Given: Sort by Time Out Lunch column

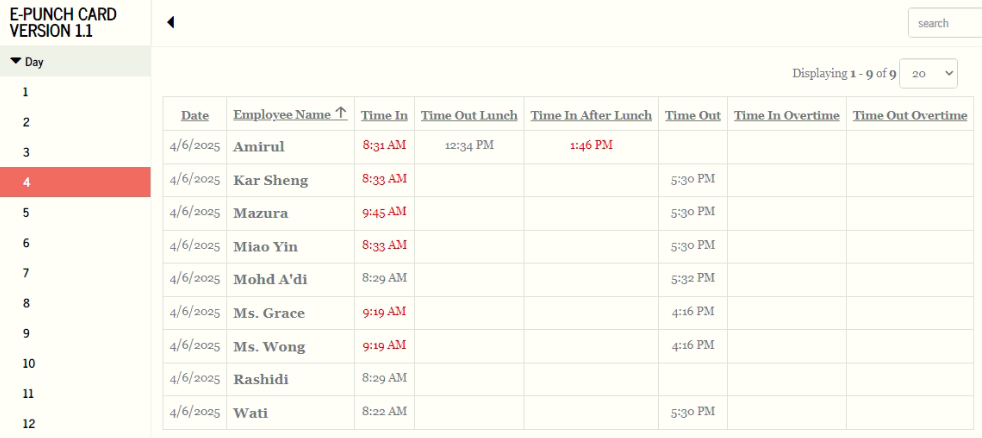Looking at the screenshot, I should [469, 115].
